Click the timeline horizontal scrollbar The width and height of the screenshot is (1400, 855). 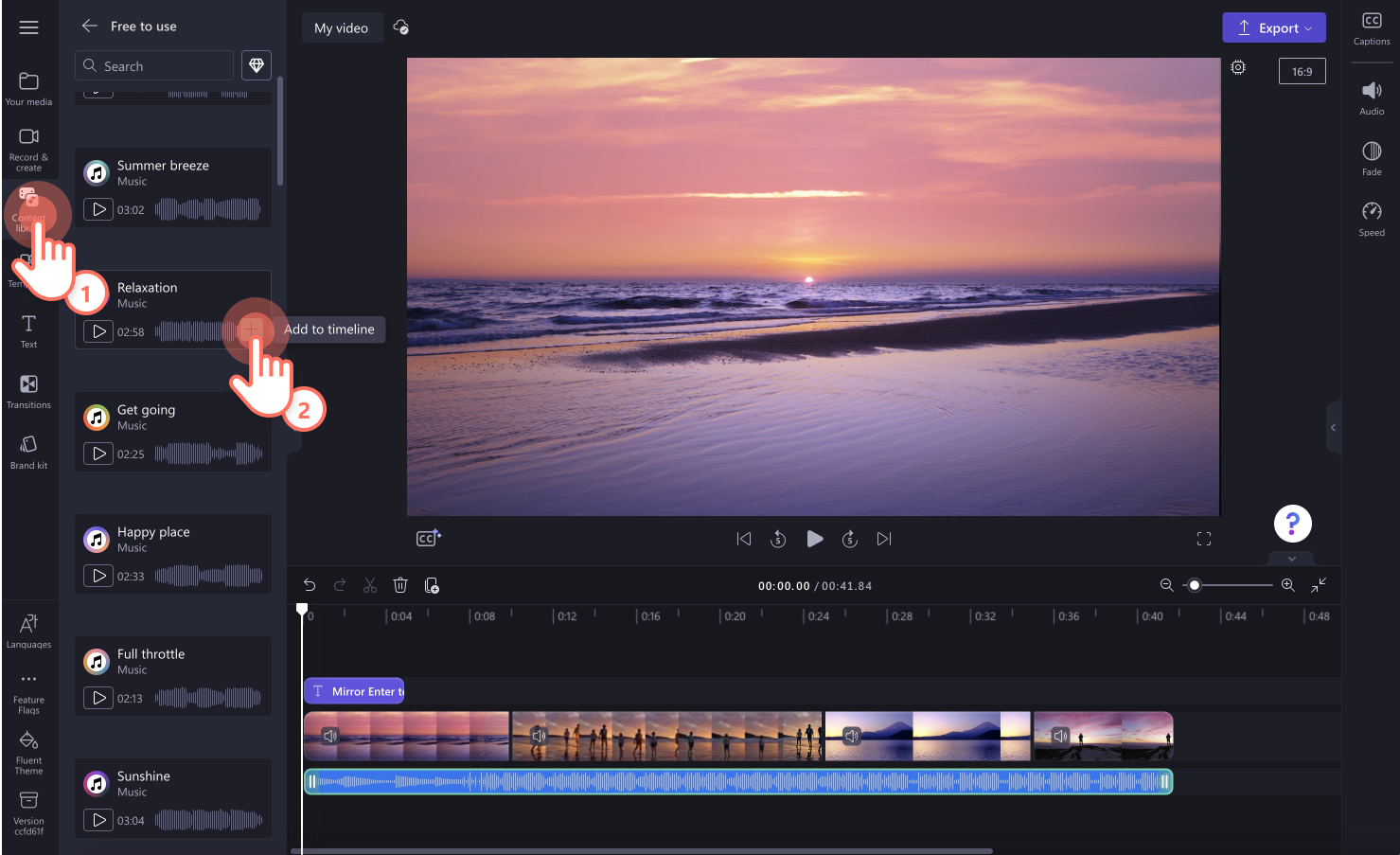(643, 850)
